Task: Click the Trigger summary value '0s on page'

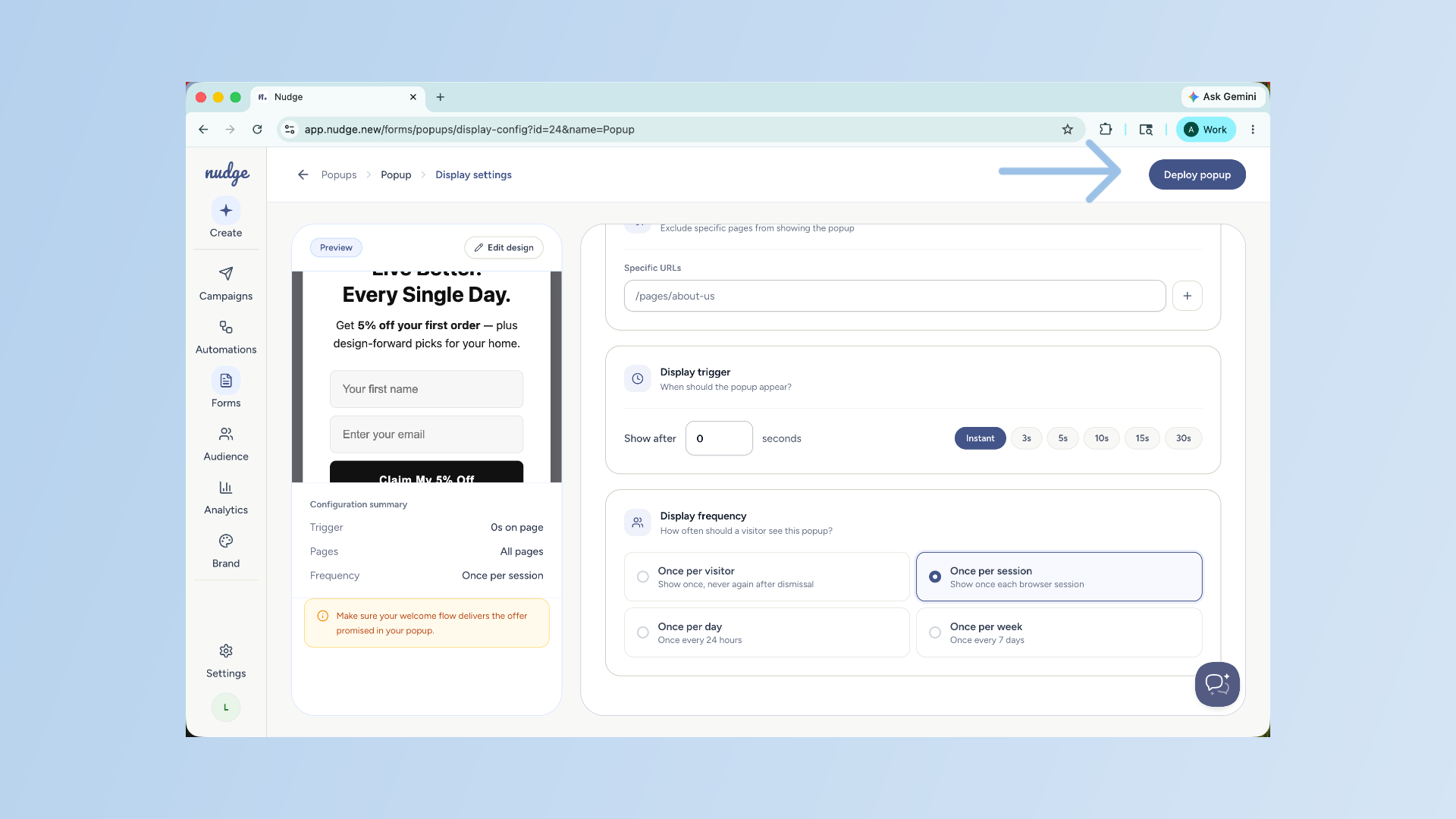Action: point(517,527)
